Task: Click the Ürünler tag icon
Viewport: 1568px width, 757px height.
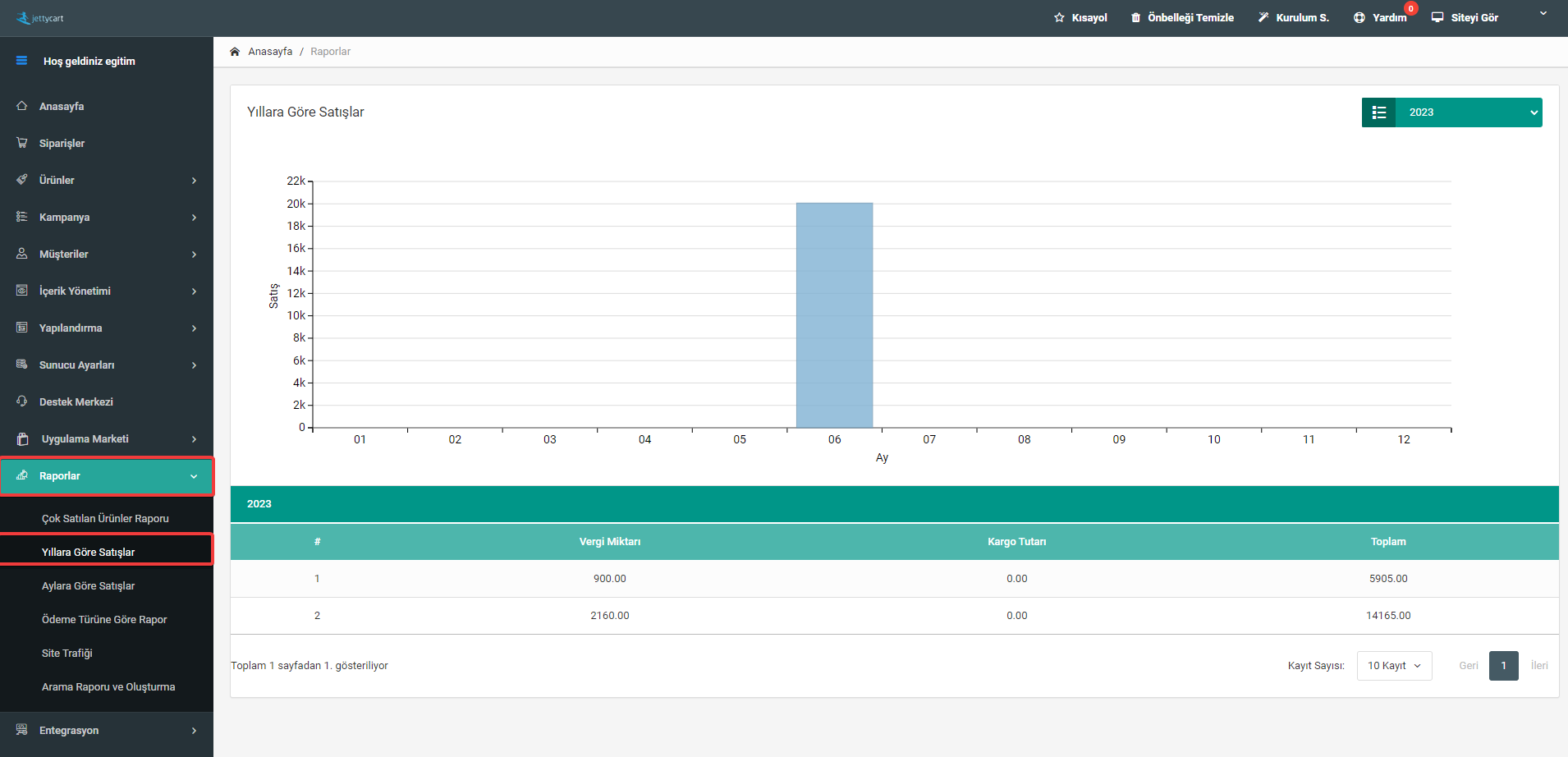Action: (22, 180)
